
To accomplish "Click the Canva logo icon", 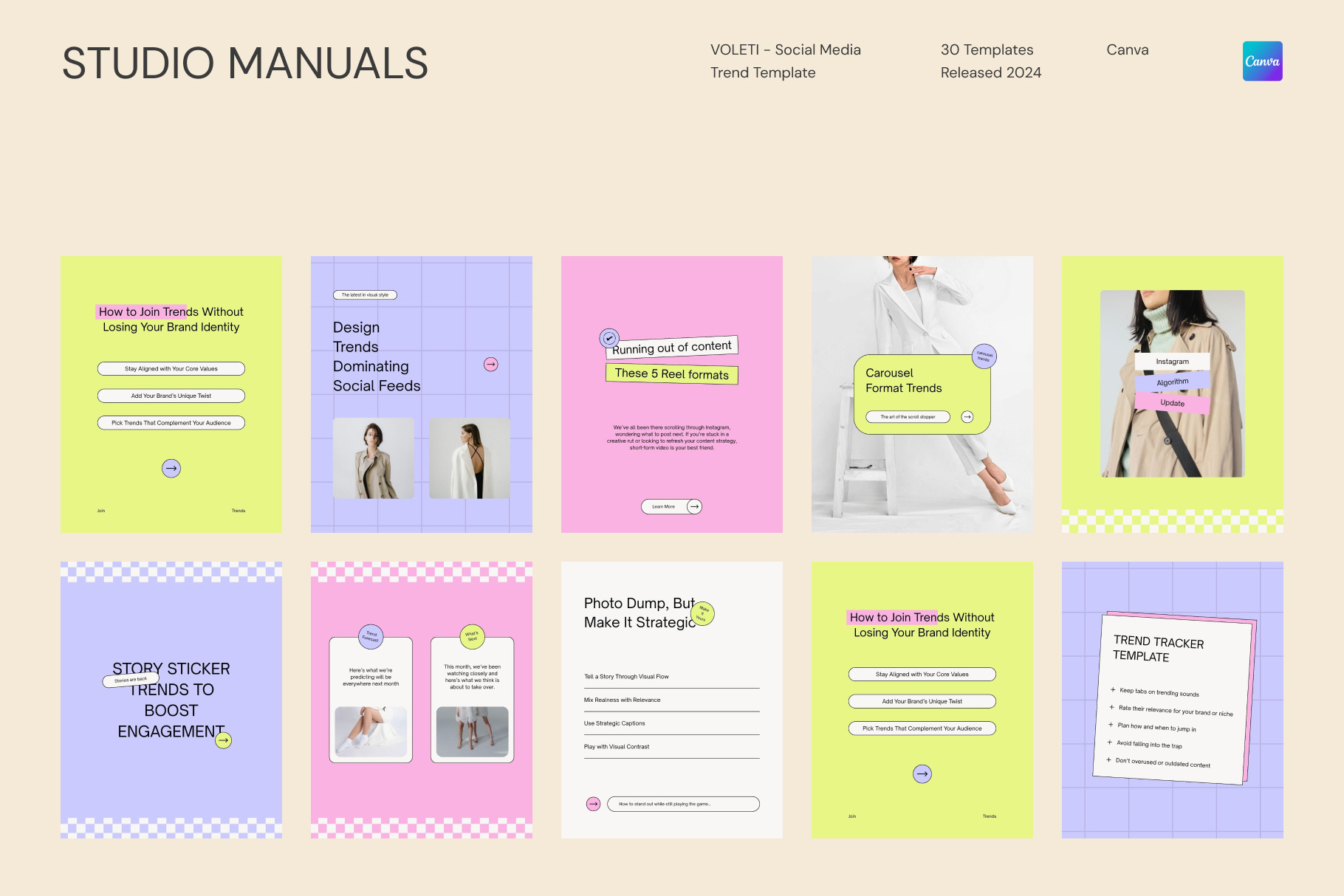I will tap(1262, 61).
